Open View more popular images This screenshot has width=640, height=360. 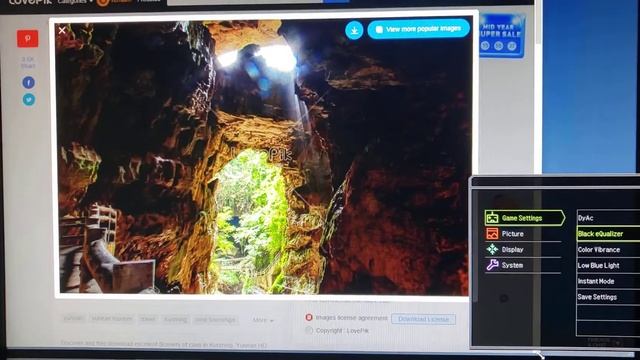(418, 29)
